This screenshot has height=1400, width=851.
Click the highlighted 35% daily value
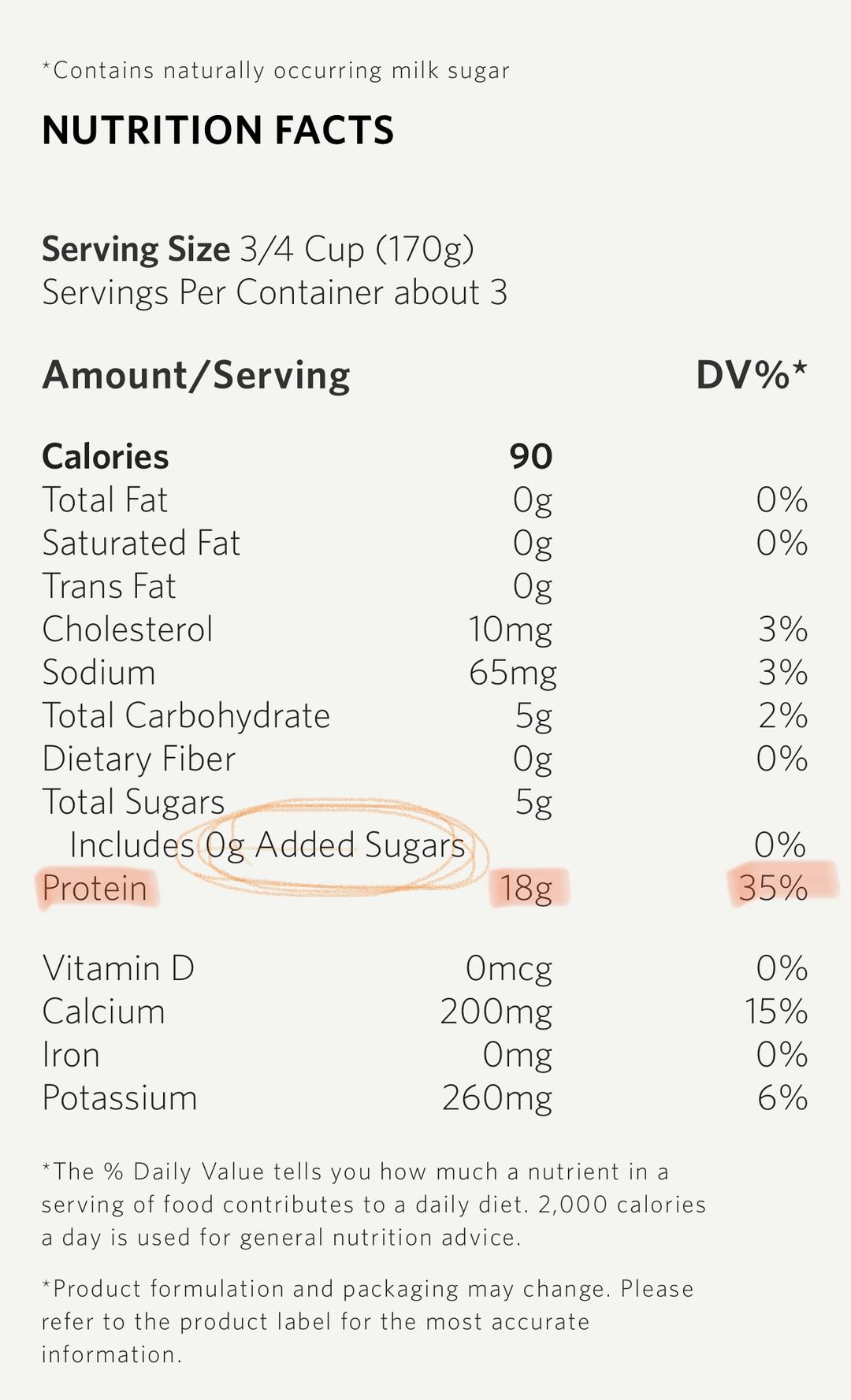click(773, 889)
